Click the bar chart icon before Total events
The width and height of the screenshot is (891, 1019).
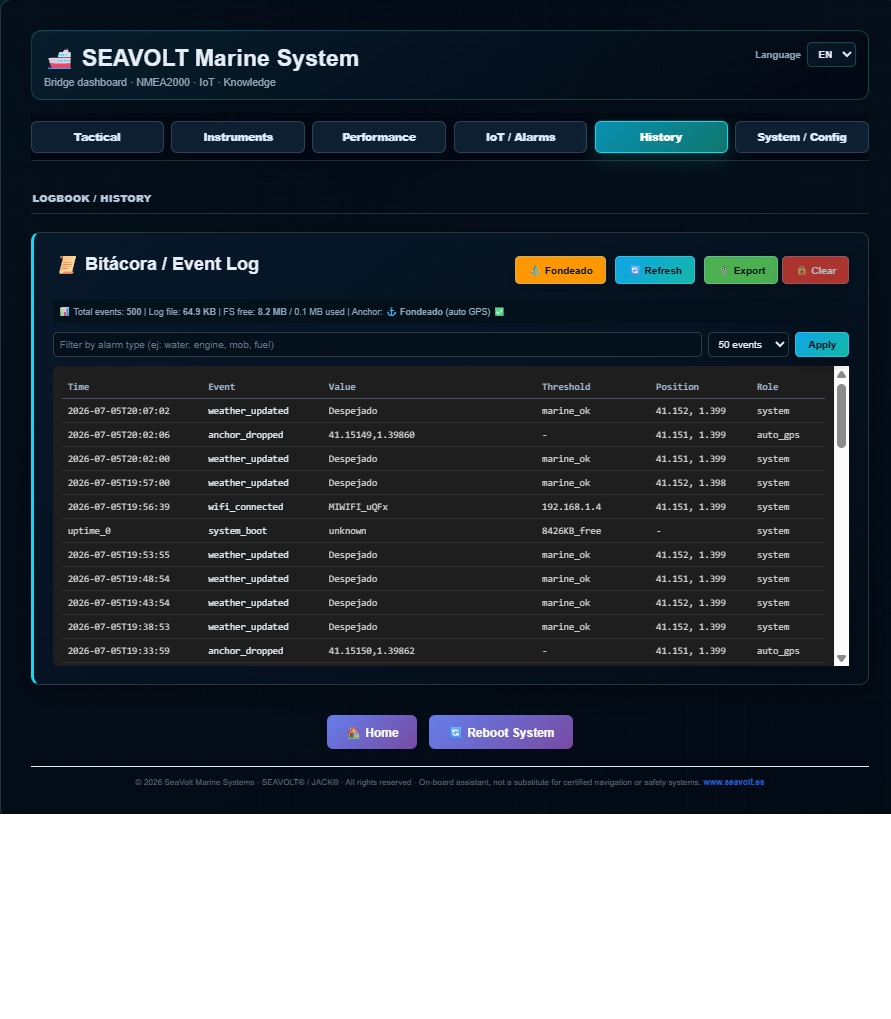pos(64,312)
